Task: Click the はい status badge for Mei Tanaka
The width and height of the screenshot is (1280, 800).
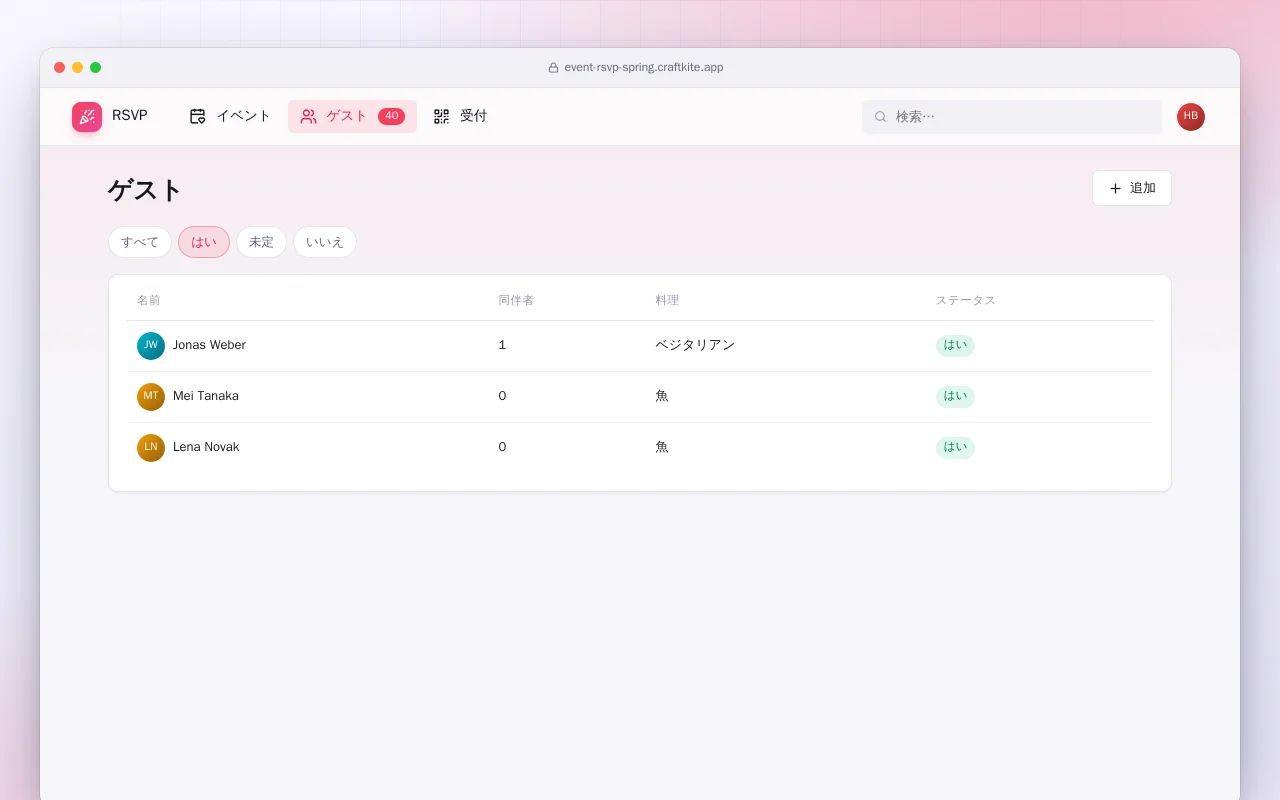Action: 955,396
